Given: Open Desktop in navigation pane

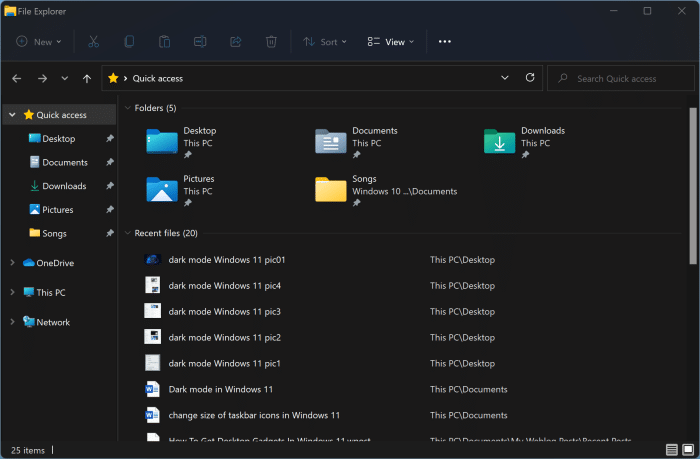Looking at the screenshot, I should pos(58,138).
